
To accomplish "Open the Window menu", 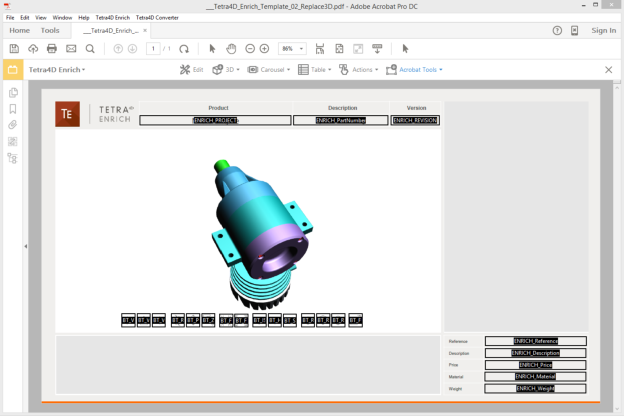I will tap(62, 18).
